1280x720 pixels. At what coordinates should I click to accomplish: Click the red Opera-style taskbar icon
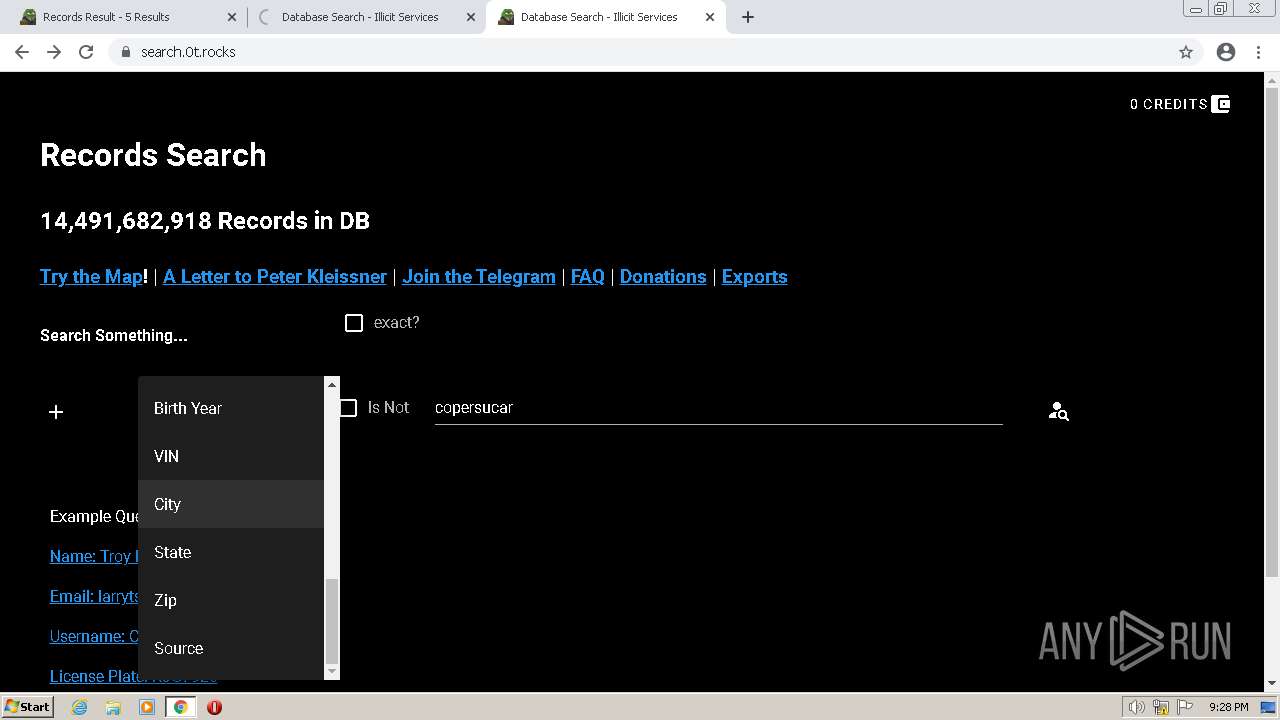pos(214,707)
